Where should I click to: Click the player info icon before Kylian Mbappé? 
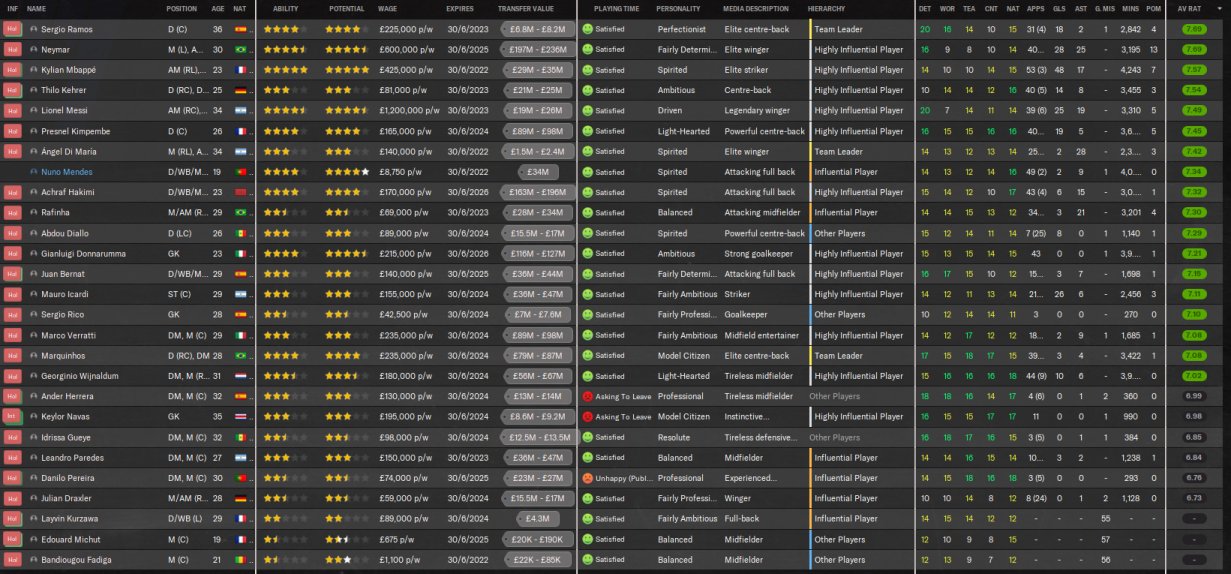[34, 70]
